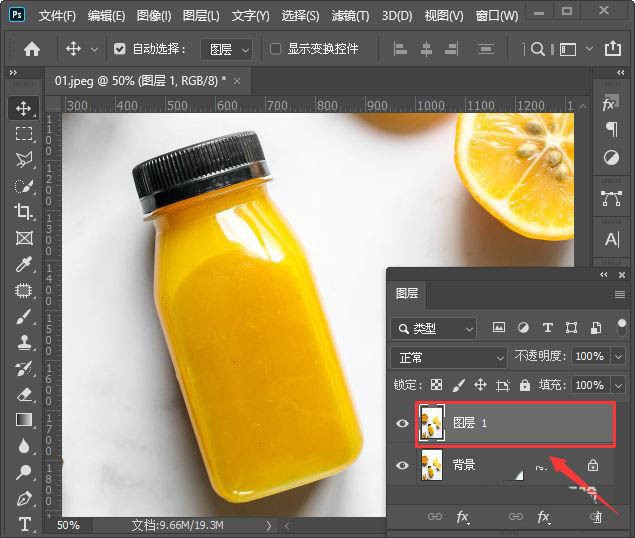Open the Share icon
The height and width of the screenshot is (538, 635).
(613, 48)
